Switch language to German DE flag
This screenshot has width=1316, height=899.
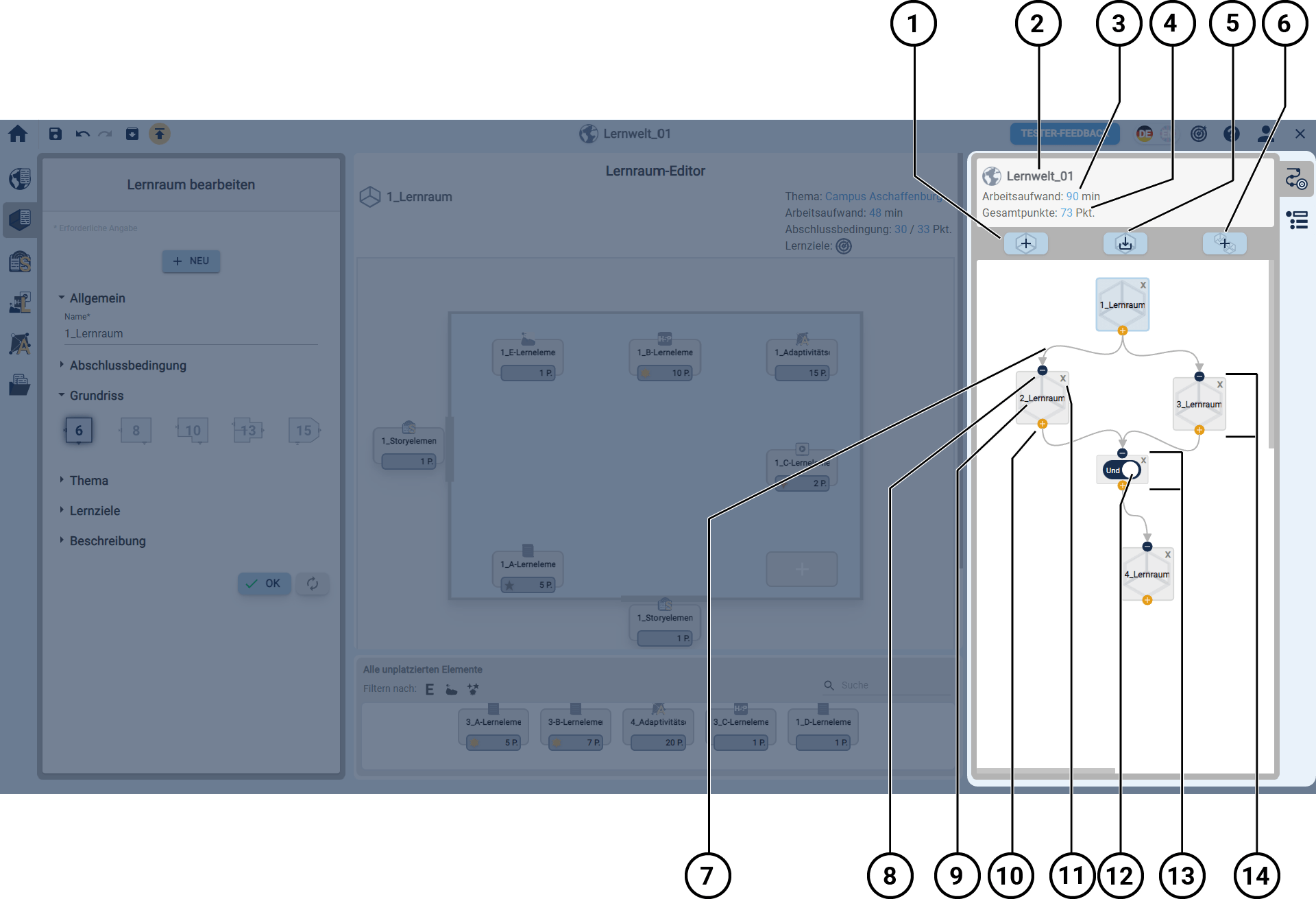tap(1144, 134)
